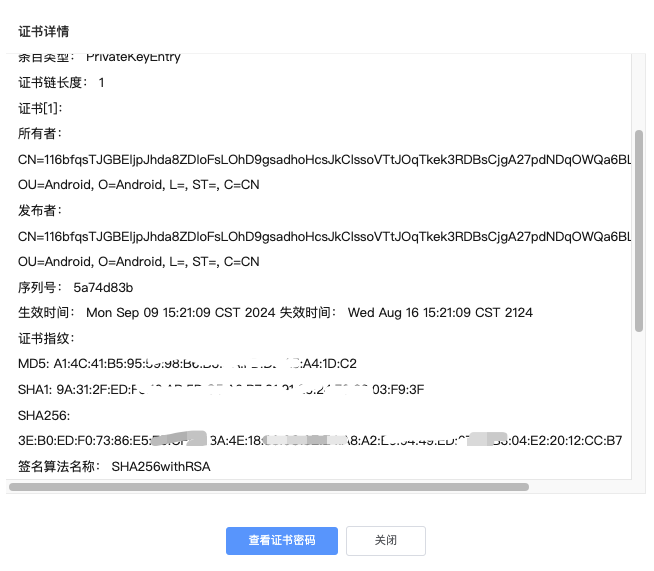
Task: Click the 证书链长度 row
Action: click(x=61, y=83)
